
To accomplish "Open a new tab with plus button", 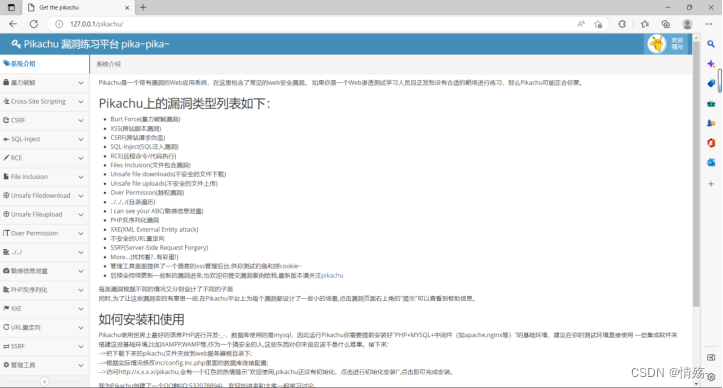I will pos(143,7).
